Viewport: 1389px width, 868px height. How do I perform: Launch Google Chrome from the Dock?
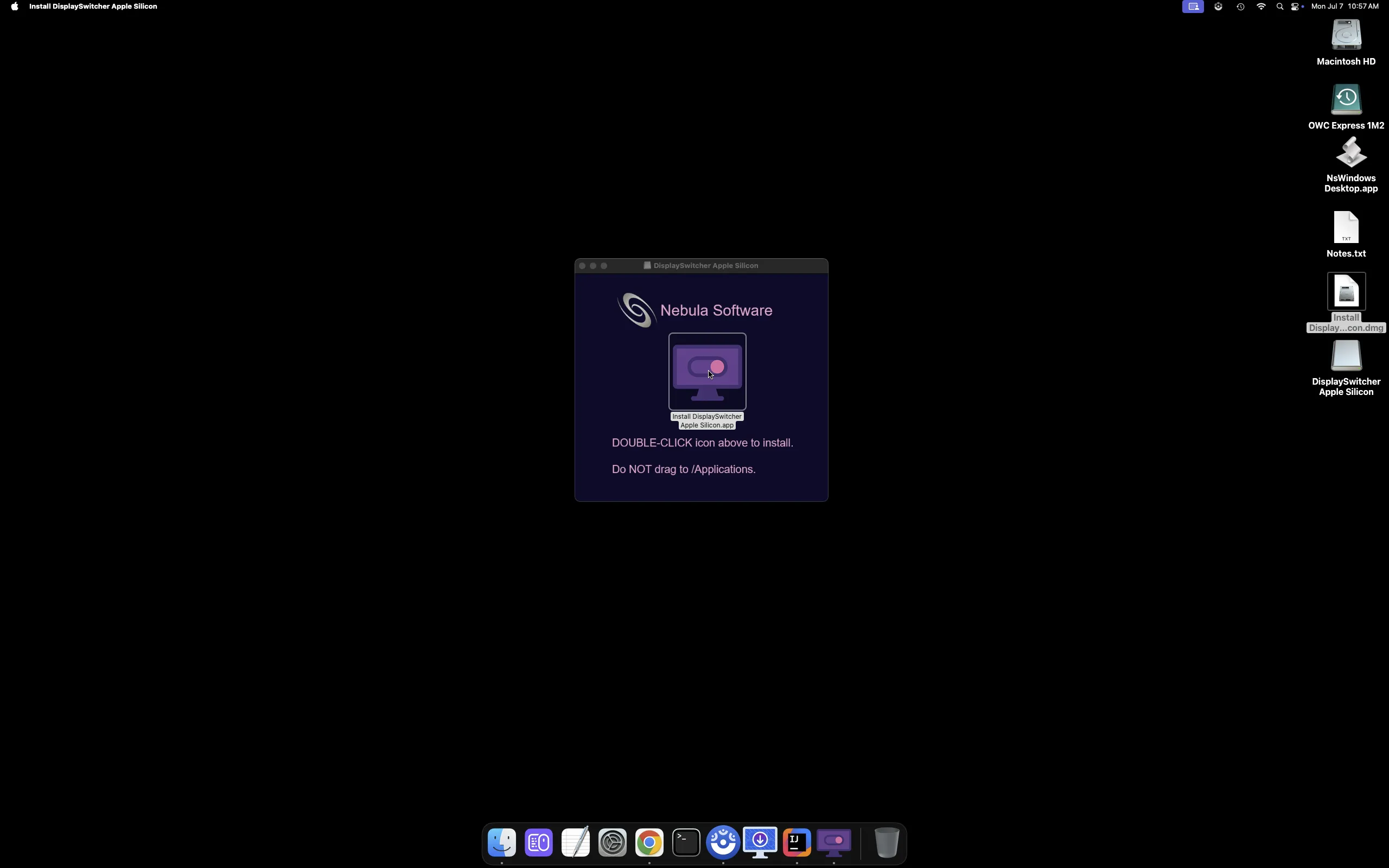point(649,843)
